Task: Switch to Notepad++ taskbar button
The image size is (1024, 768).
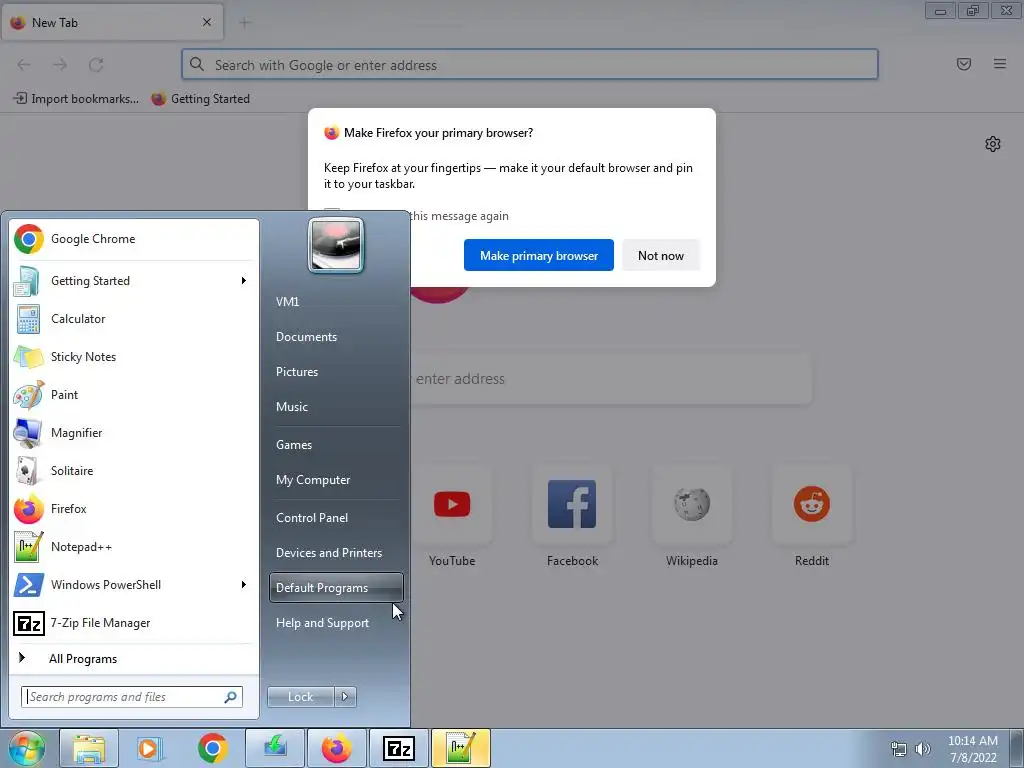Action: coord(460,748)
